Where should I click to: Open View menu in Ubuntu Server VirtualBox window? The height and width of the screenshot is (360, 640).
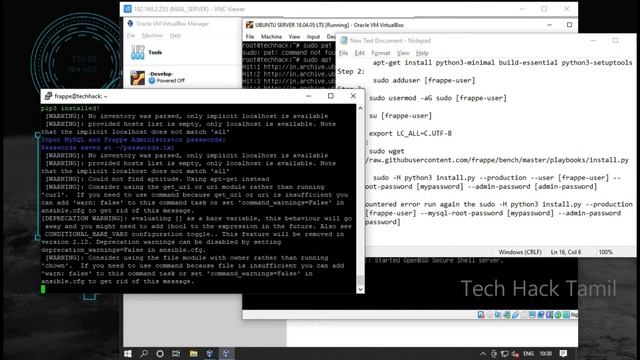tap(294, 37)
